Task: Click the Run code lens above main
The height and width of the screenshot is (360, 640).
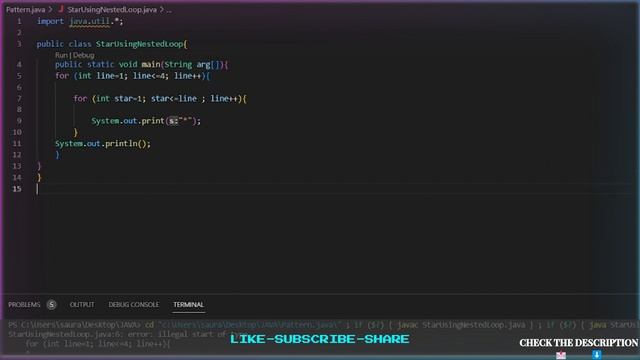Action: (61, 55)
